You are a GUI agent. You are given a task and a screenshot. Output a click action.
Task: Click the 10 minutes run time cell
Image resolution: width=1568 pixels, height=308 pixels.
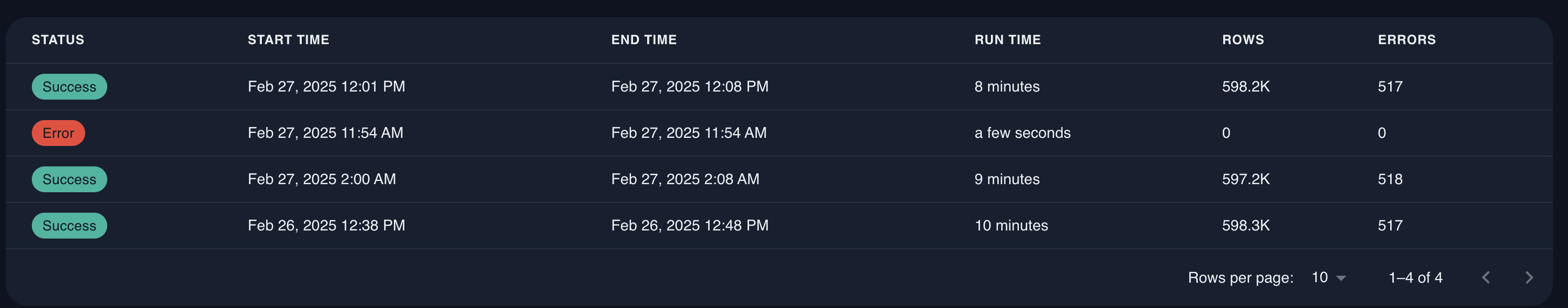pyautogui.click(x=1011, y=225)
